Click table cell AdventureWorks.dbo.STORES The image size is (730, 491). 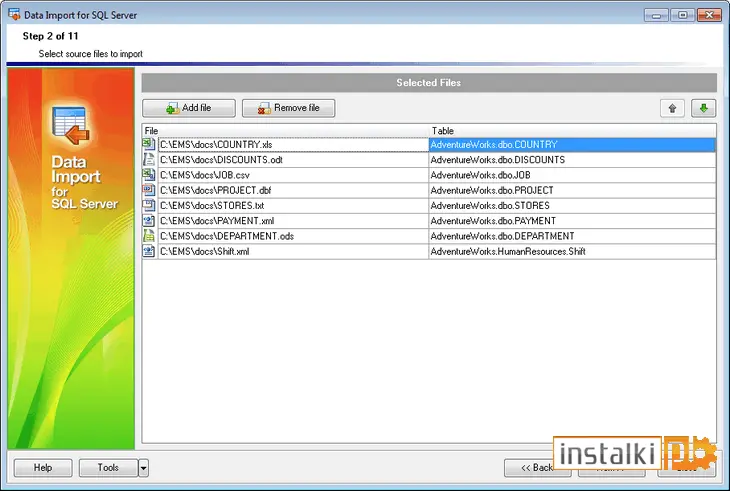point(572,205)
